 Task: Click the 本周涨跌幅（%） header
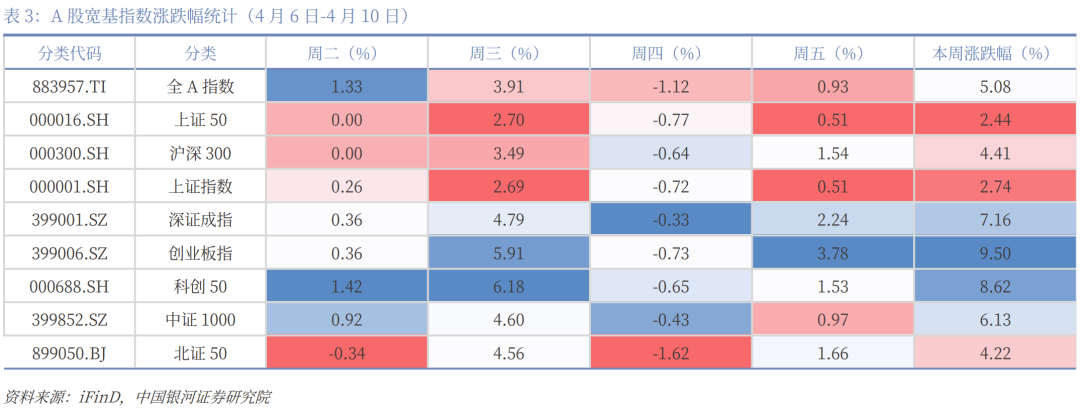click(x=993, y=53)
